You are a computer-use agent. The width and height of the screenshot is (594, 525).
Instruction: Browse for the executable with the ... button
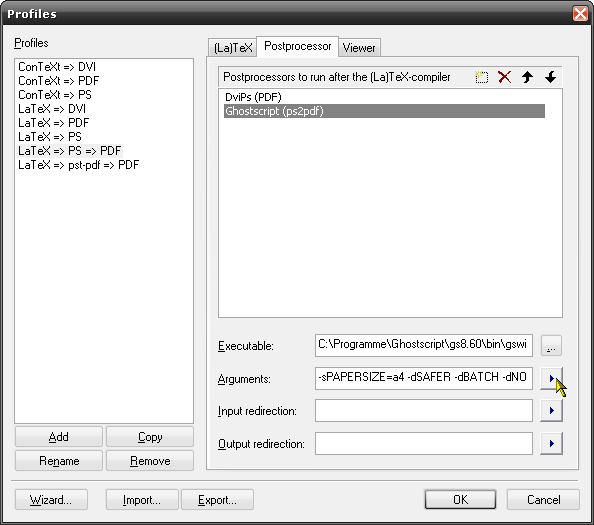coord(551,345)
